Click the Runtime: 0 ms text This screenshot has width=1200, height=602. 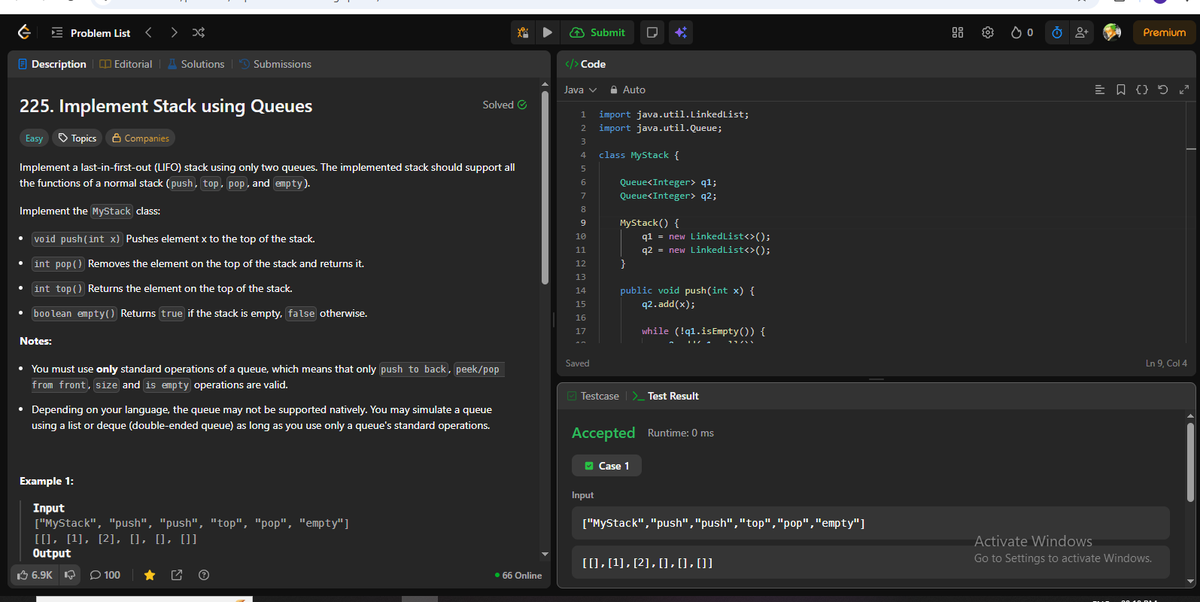point(680,433)
